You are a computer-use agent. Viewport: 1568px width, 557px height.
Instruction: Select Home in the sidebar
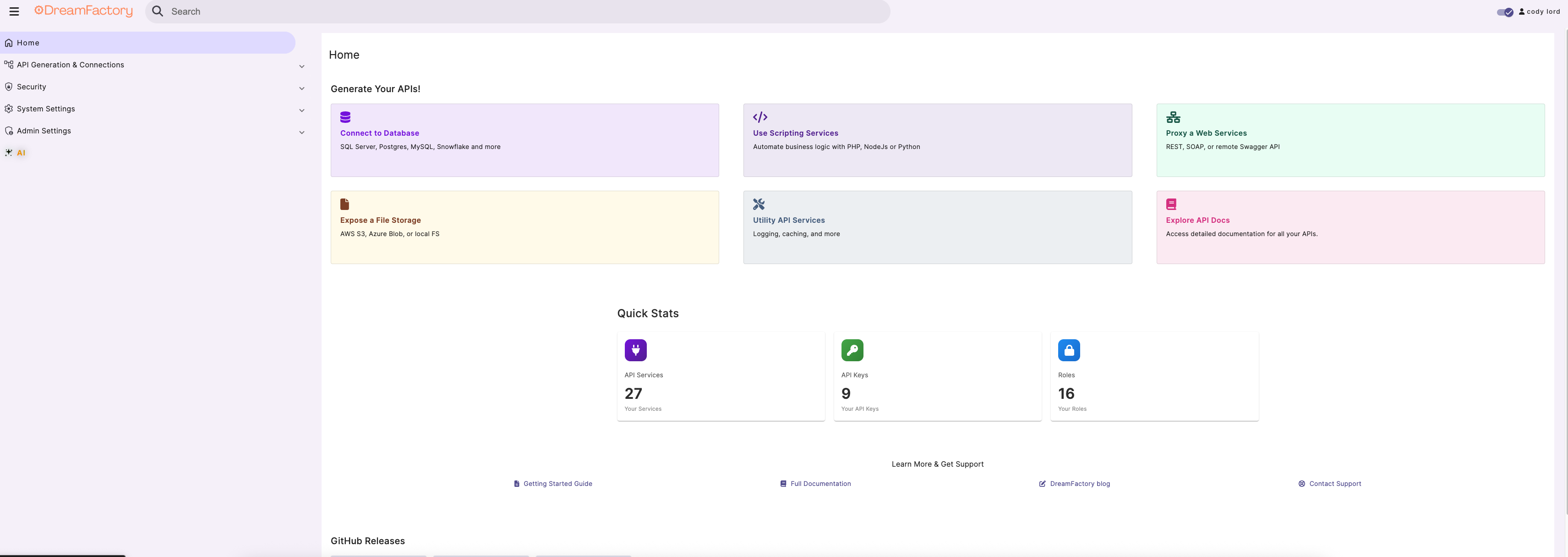[148, 43]
